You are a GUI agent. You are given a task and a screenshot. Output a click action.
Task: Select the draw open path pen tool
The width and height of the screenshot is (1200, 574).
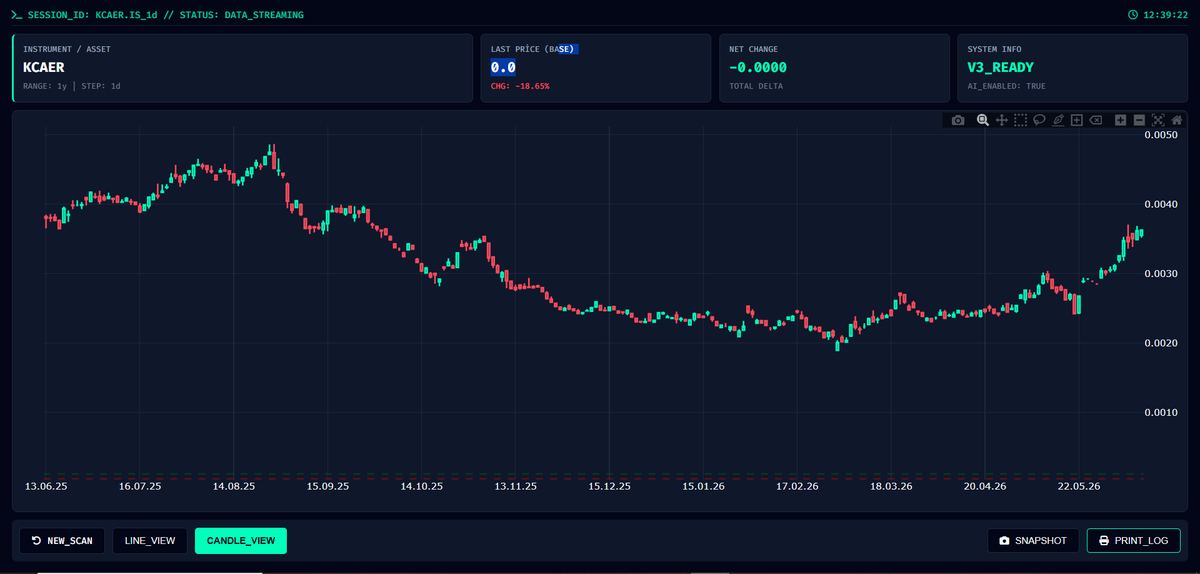(1058, 120)
